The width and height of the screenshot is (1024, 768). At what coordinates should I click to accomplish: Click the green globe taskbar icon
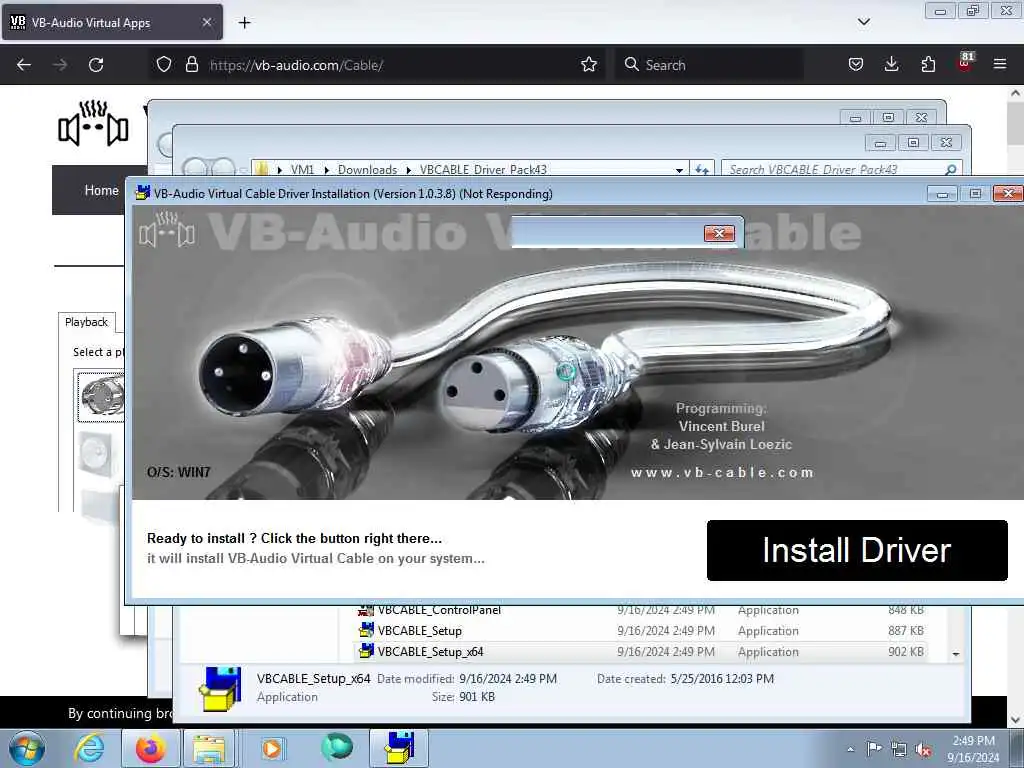[336, 748]
